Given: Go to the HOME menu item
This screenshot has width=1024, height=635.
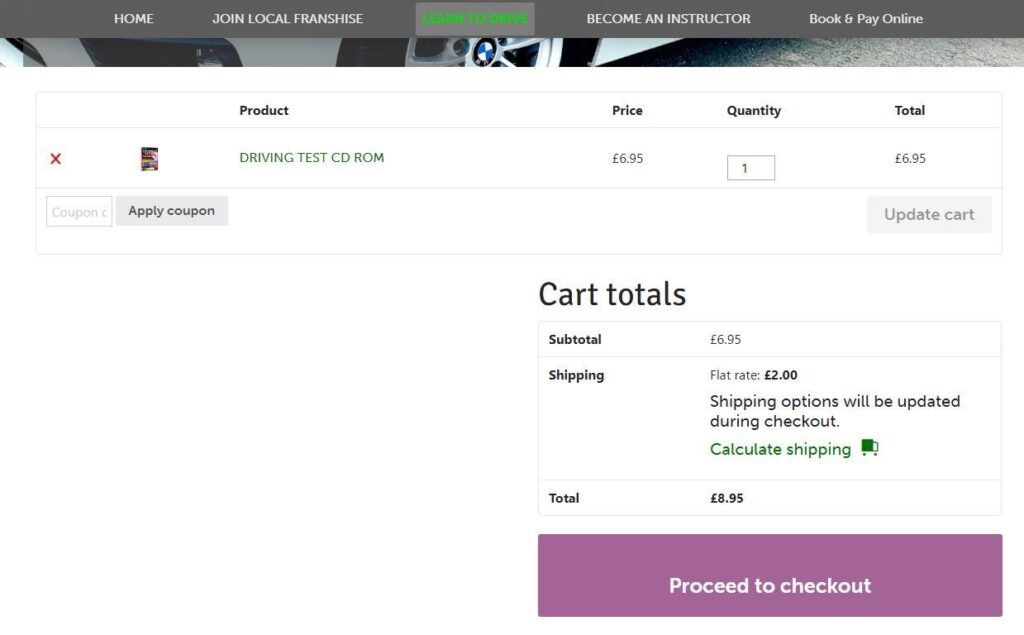Looking at the screenshot, I should tap(133, 19).
